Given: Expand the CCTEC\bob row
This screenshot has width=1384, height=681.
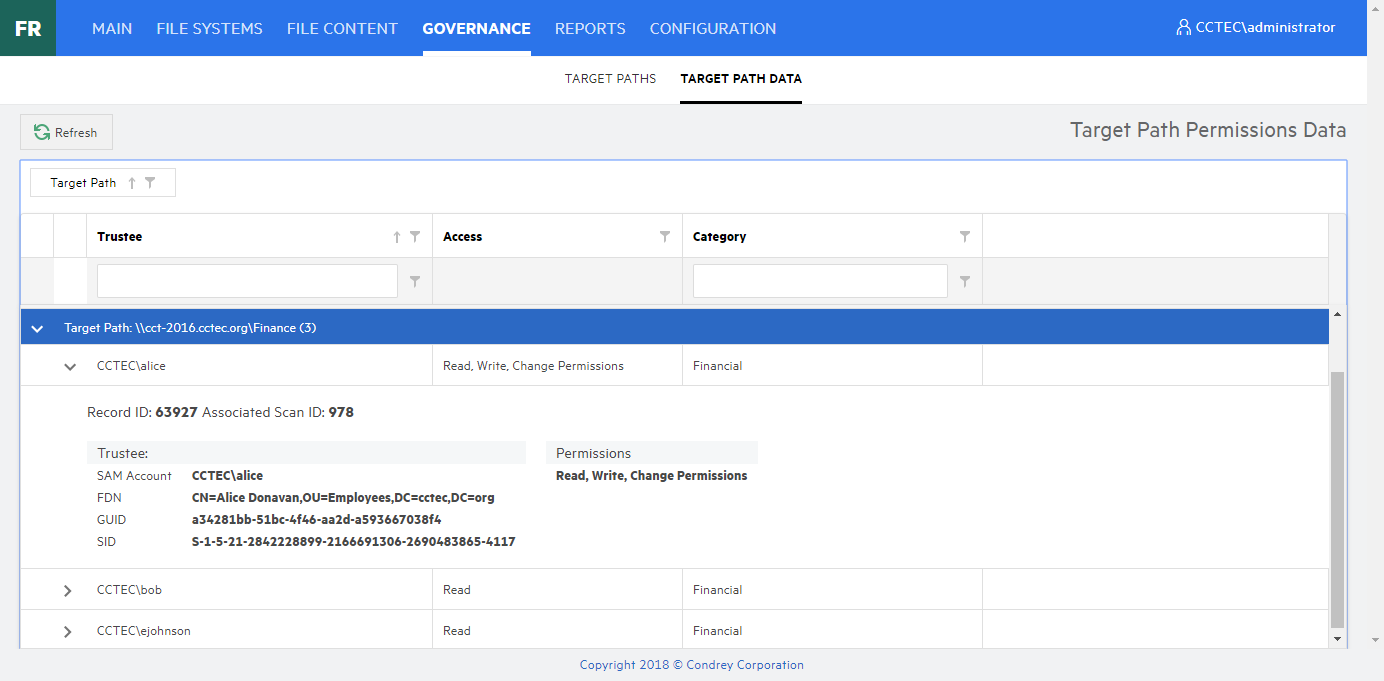Looking at the screenshot, I should pyautogui.click(x=68, y=590).
